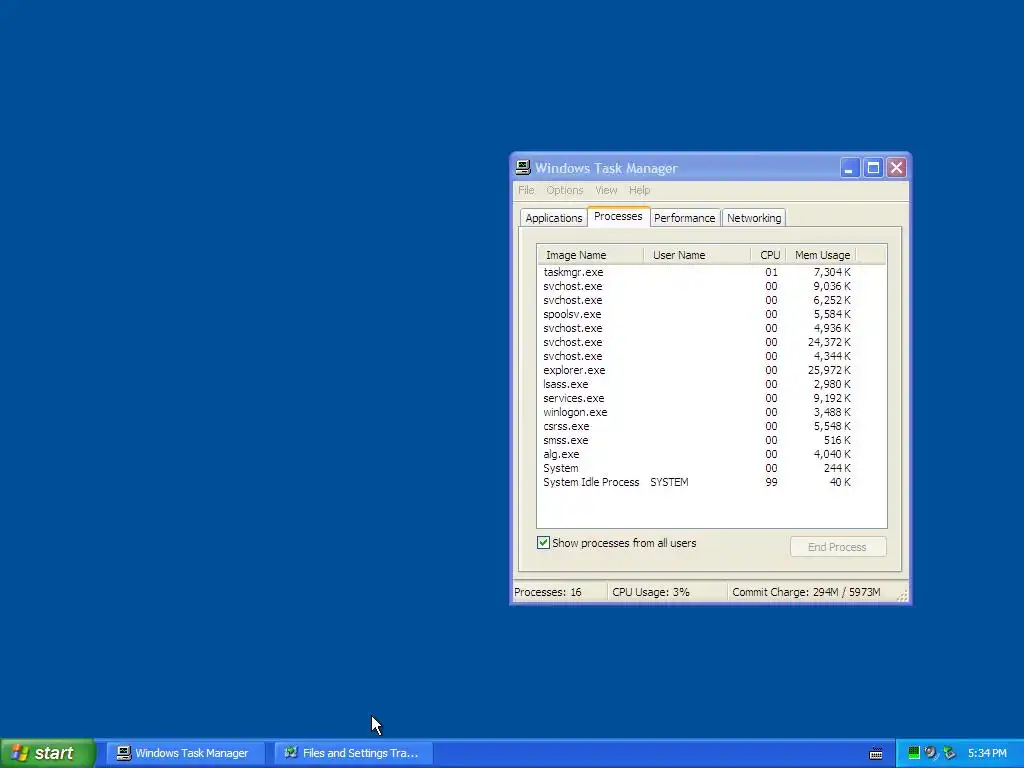Image resolution: width=1024 pixels, height=768 pixels.
Task: Select svchost.exe using 24,372 K memory
Action: 697,342
